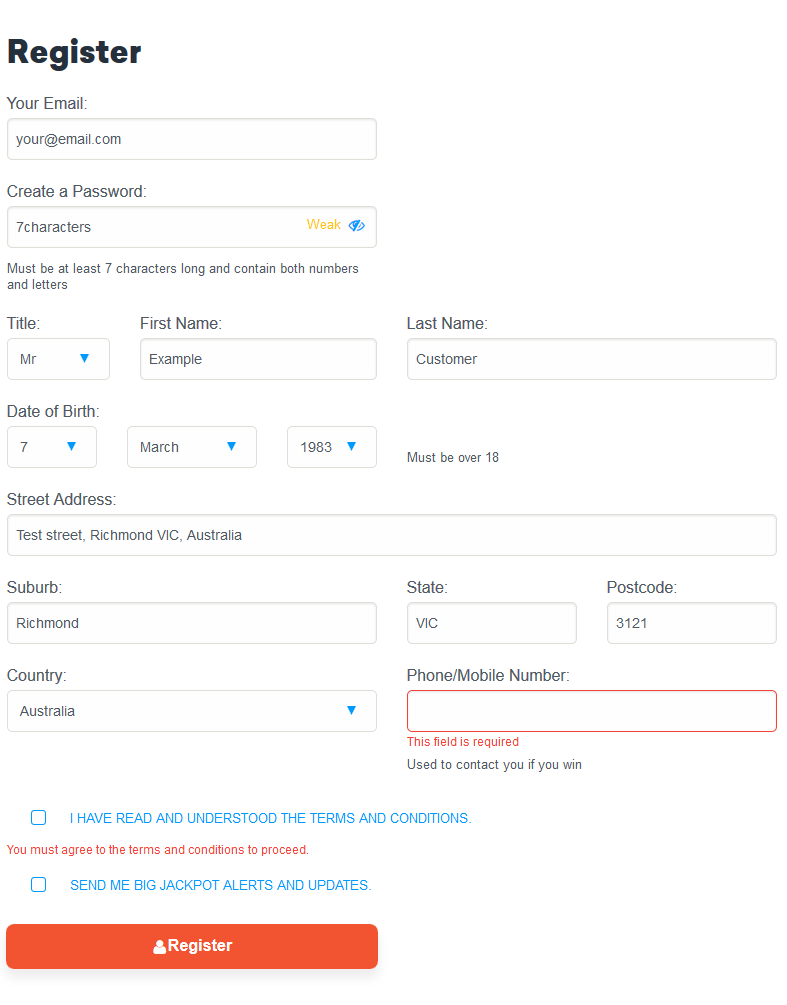Screen dimensions: 787x1005
Task: Click the user icon on Register button
Action: [x=160, y=947]
